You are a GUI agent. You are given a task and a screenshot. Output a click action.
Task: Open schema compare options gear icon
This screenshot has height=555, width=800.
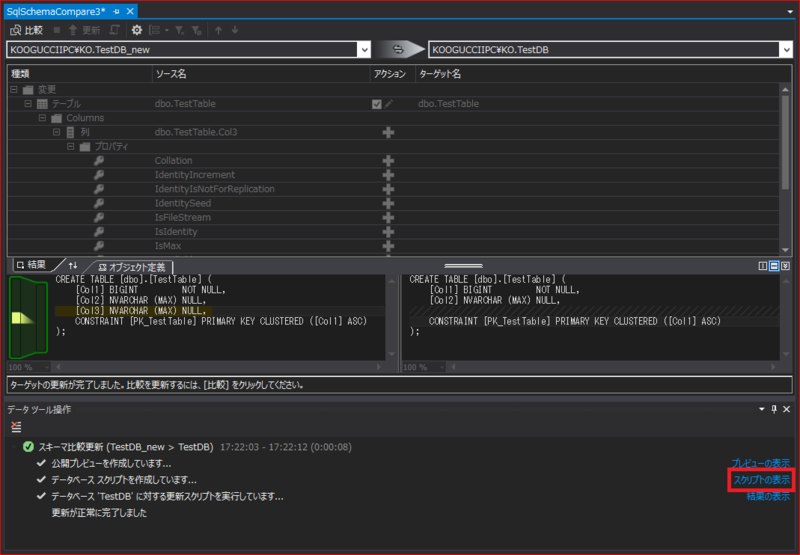click(x=136, y=30)
